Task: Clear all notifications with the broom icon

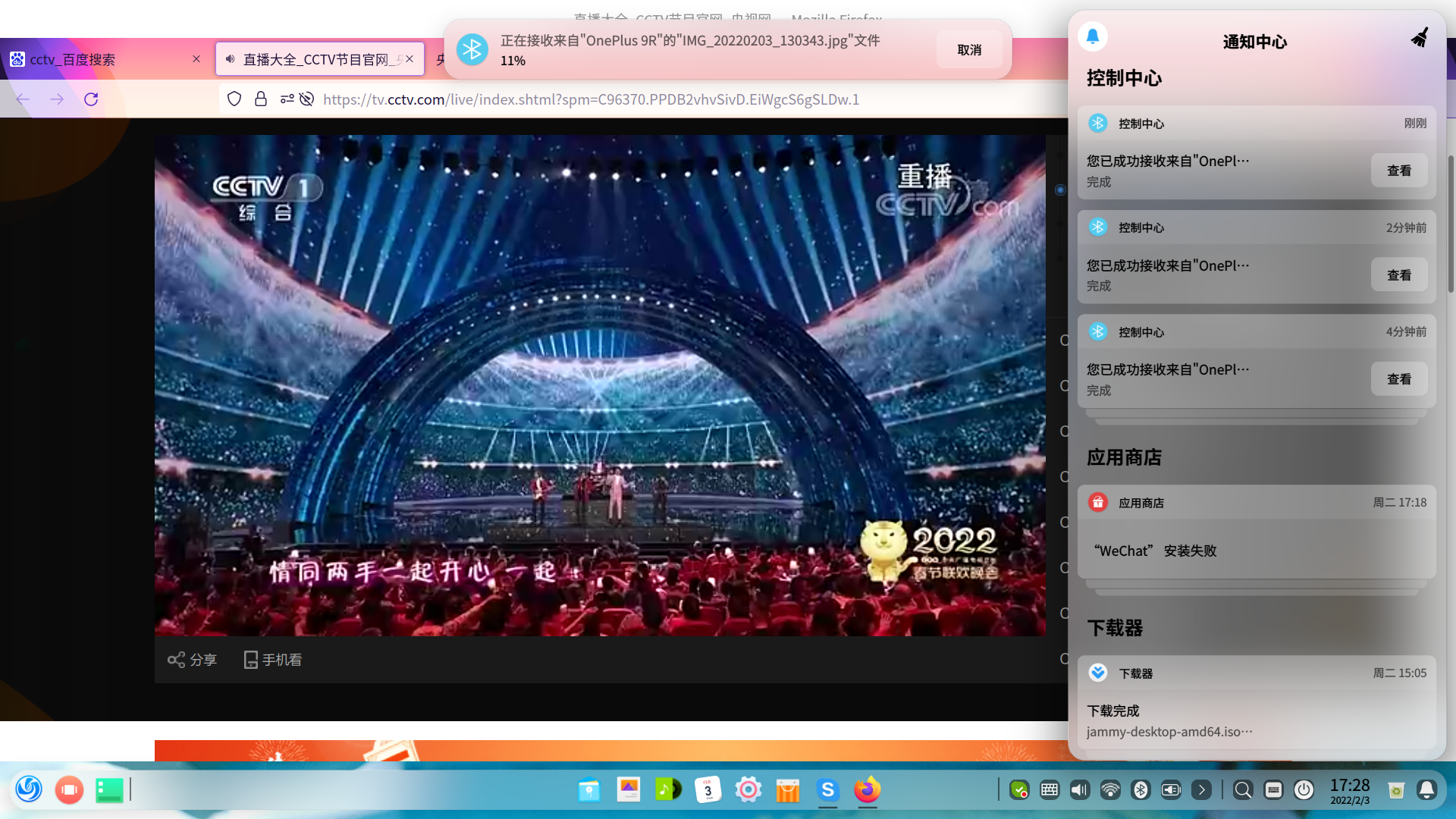Action: tap(1420, 38)
